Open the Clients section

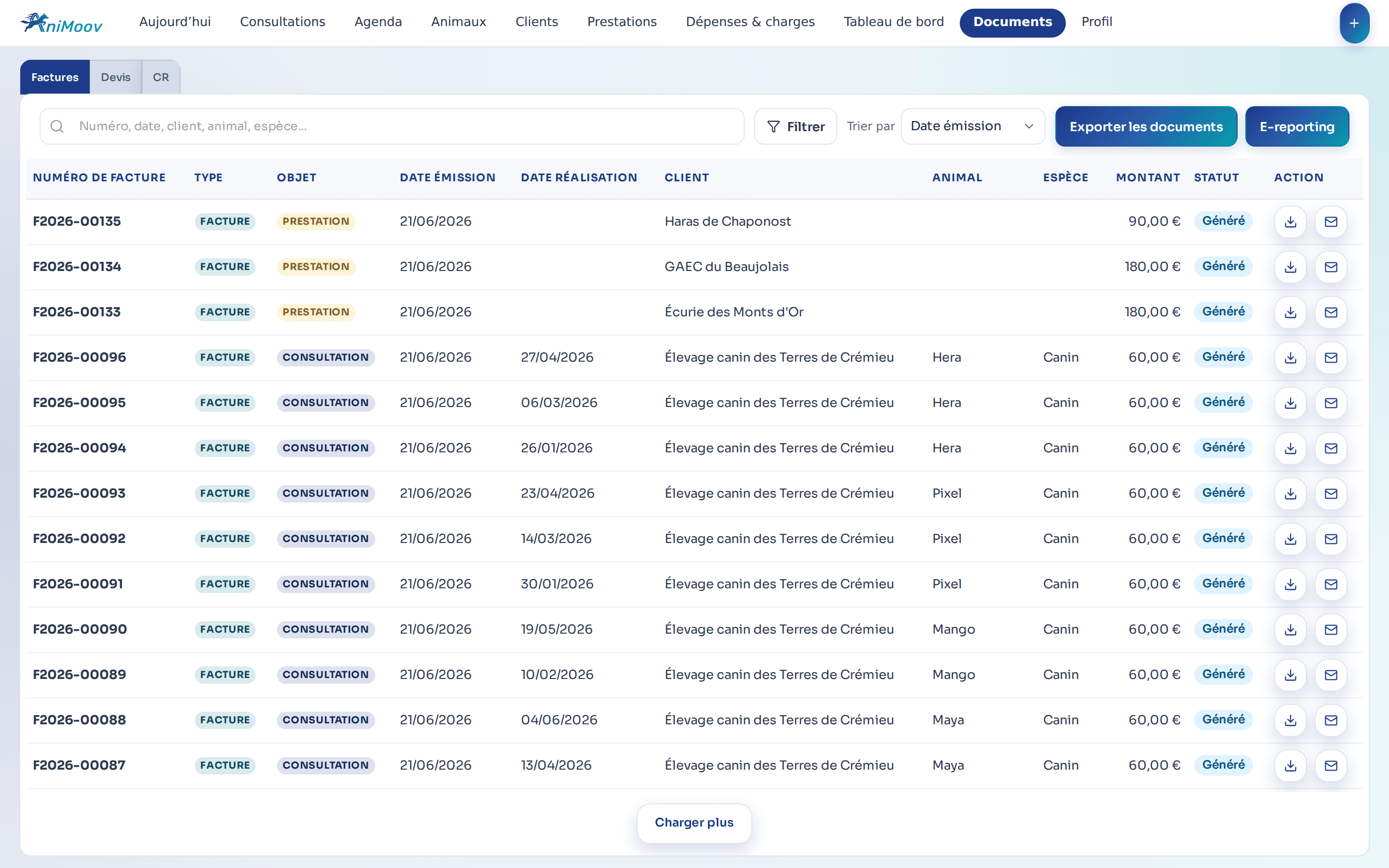pyautogui.click(x=537, y=22)
